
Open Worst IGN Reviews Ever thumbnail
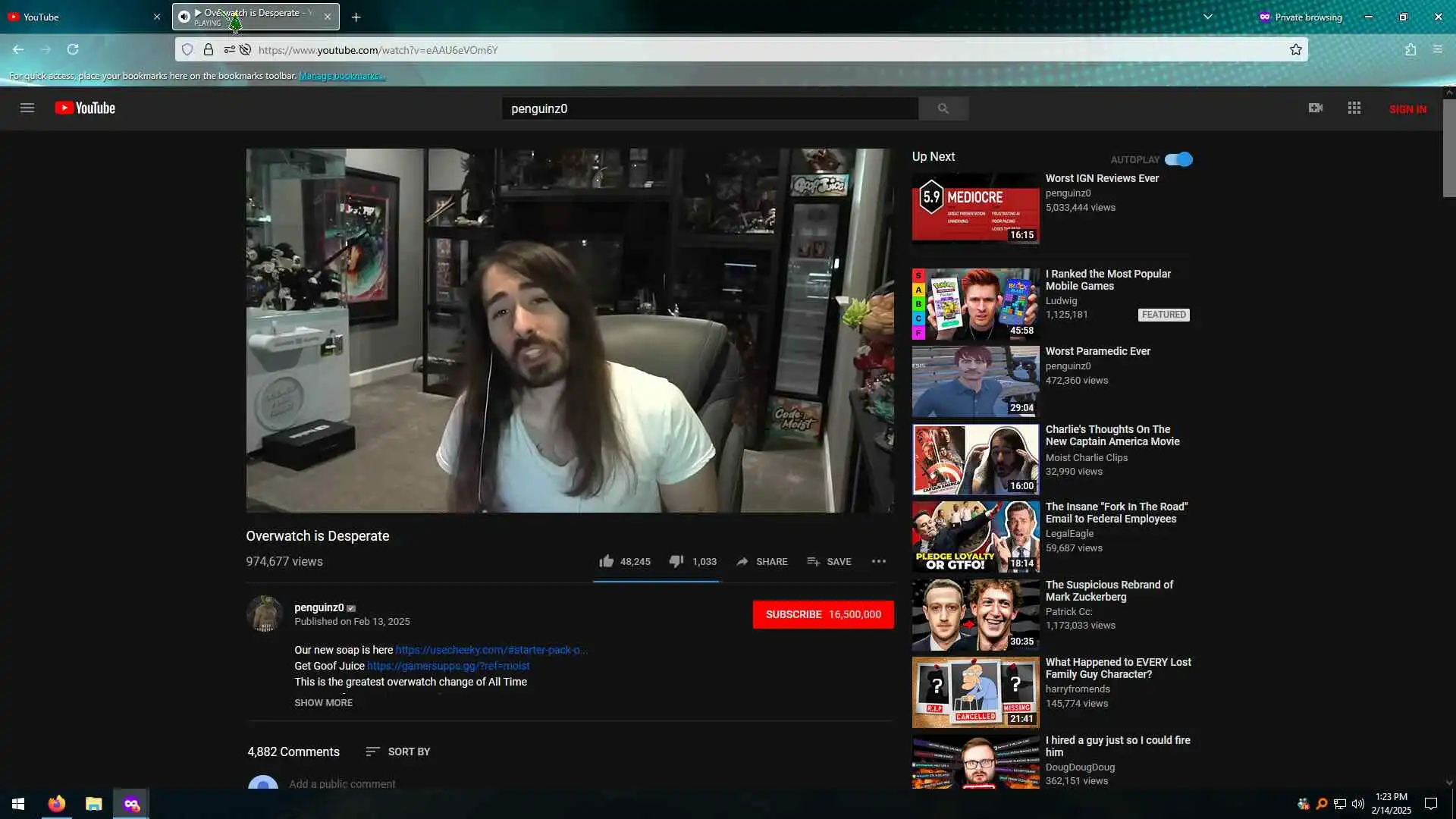click(x=975, y=208)
